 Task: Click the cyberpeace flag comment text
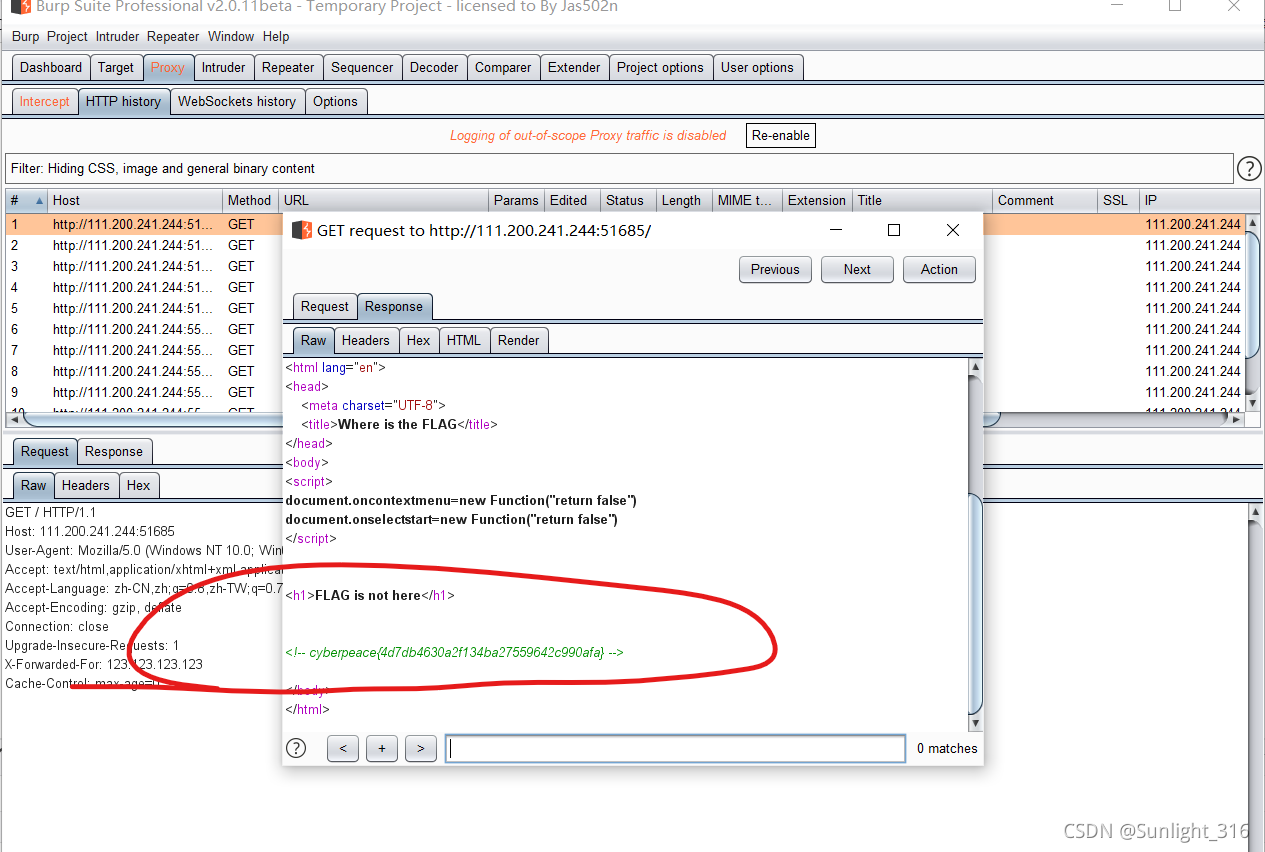pyautogui.click(x=455, y=652)
